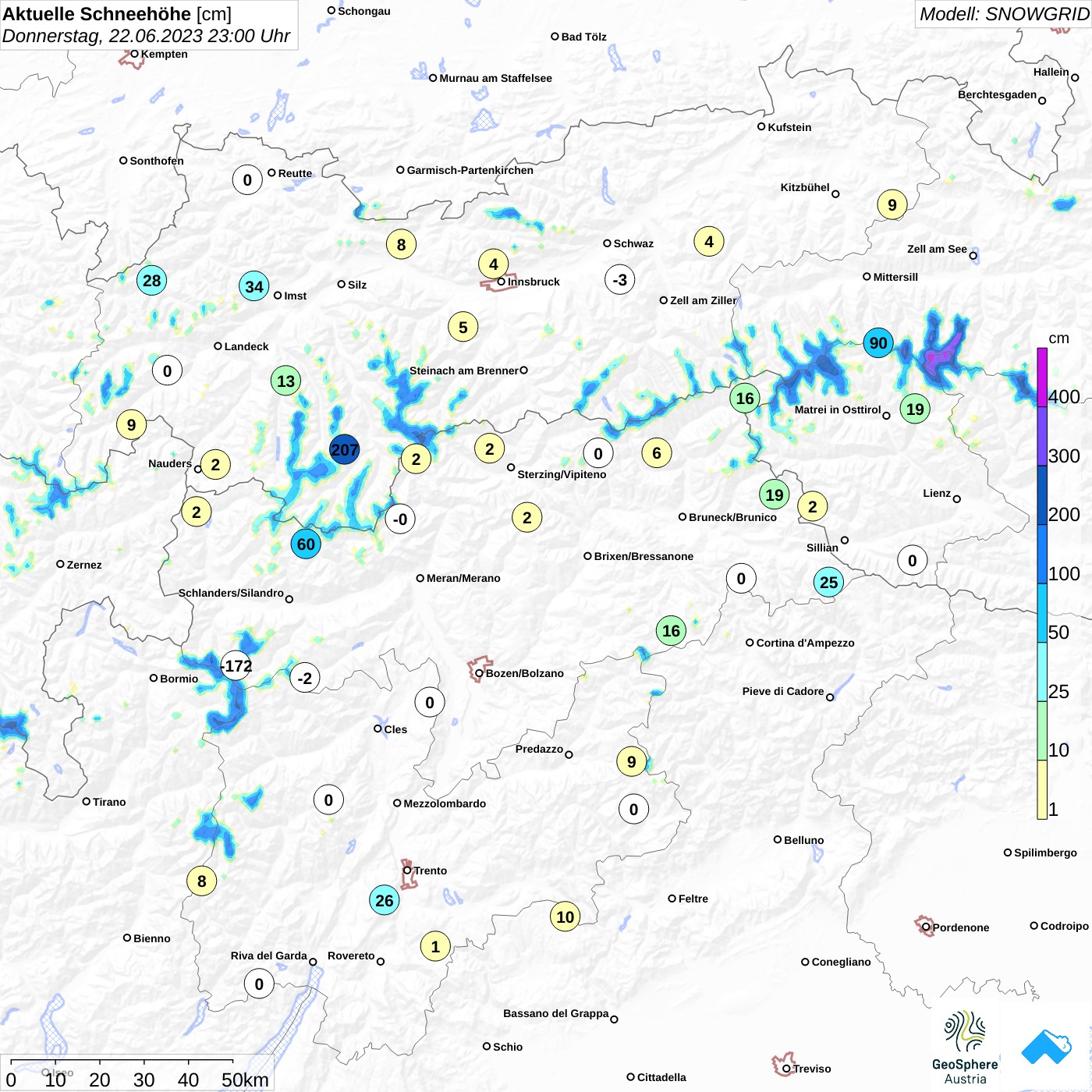This screenshot has height=1092, width=1092.
Task: Select the 9 marker near Kitzbühel
Action: pyautogui.click(x=892, y=204)
